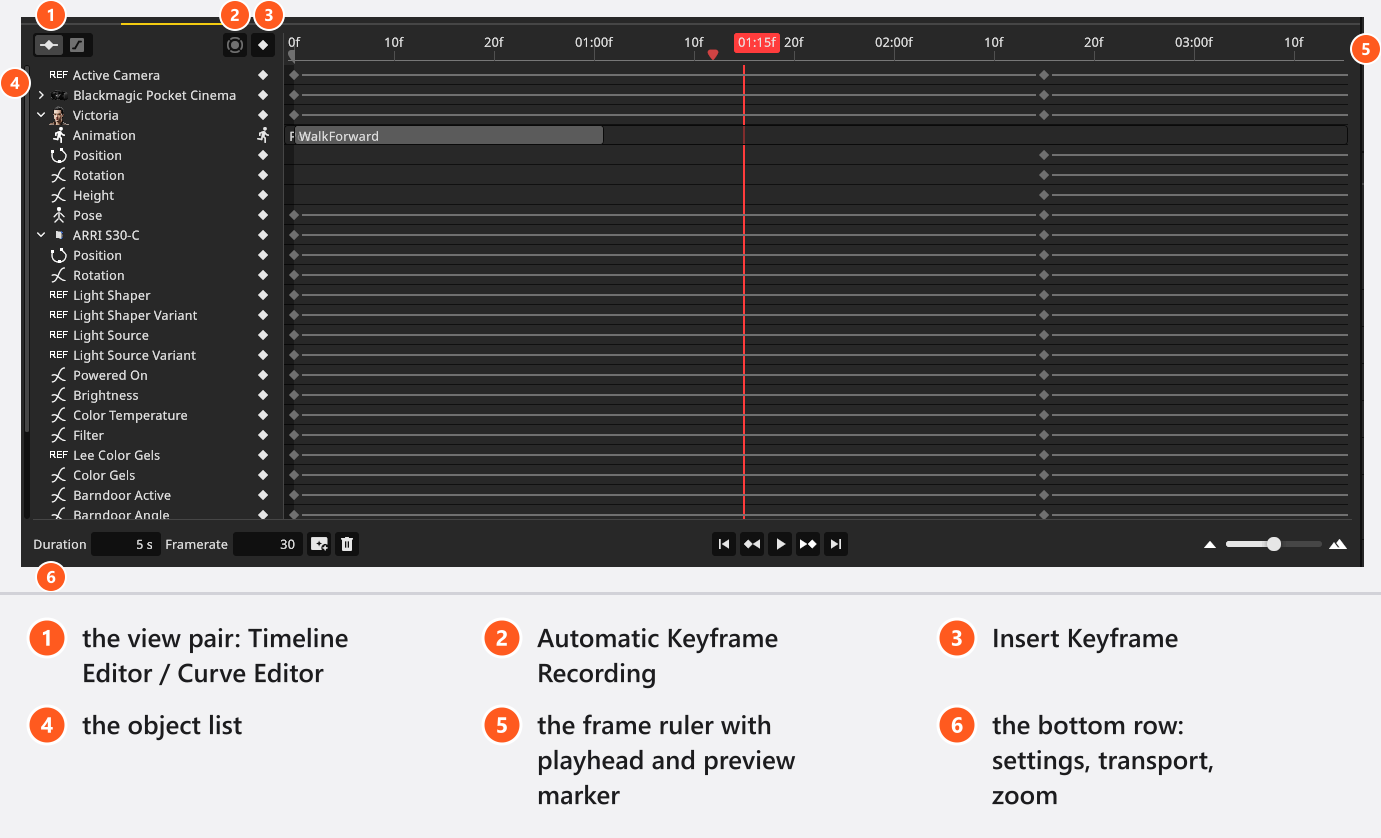Click the timeline zoom slider handle

pyautogui.click(x=1273, y=544)
